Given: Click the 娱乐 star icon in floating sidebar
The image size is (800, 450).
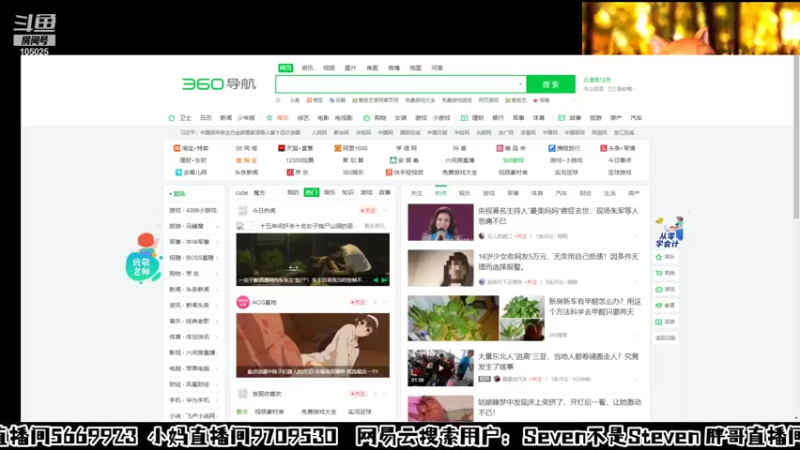Looking at the screenshot, I should [x=659, y=257].
